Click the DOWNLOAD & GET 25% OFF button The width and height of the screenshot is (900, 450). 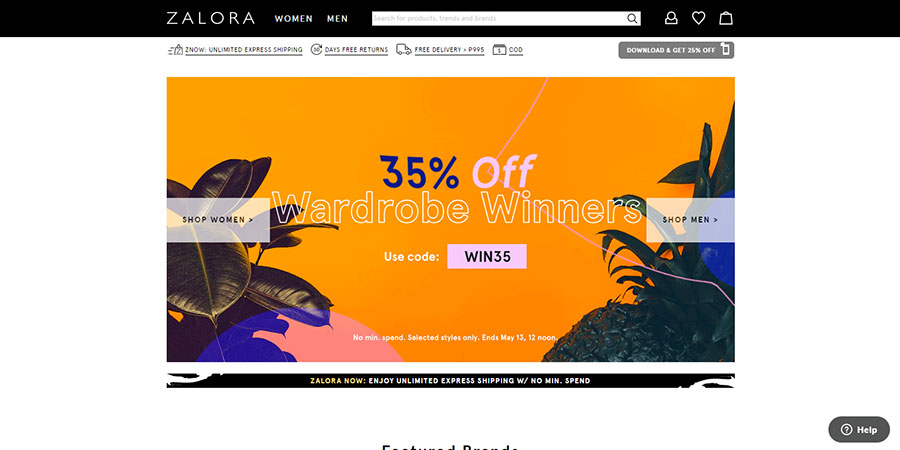pos(676,50)
